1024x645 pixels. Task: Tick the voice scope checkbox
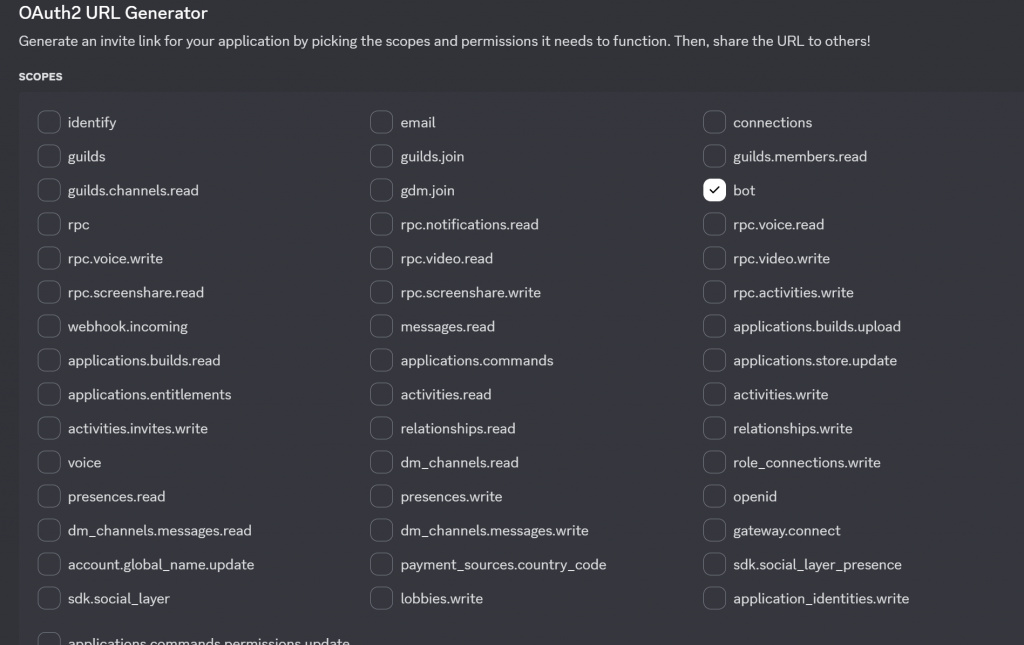49,463
